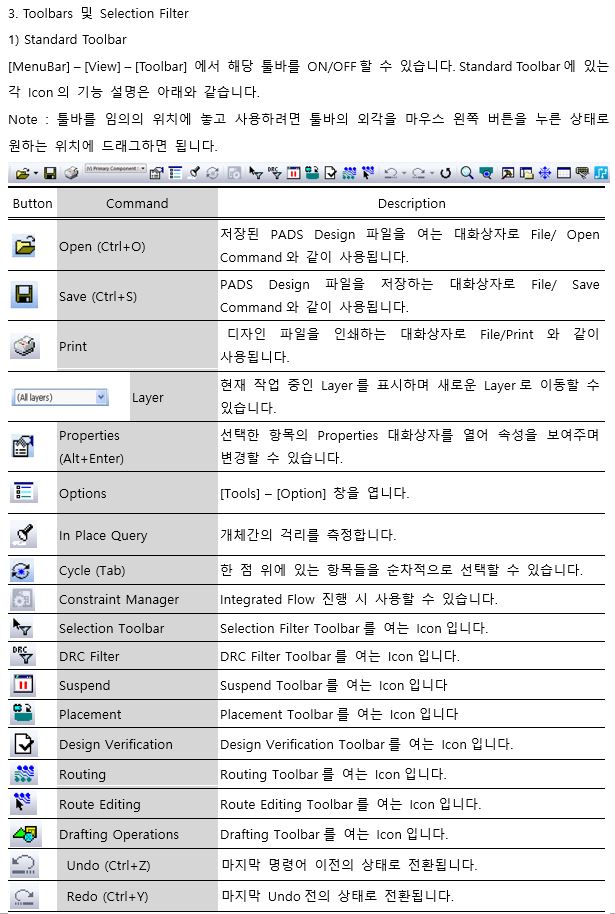This screenshot has width=615, height=914.
Task: Select the In Place Query icon in the table
Action: point(23,534)
